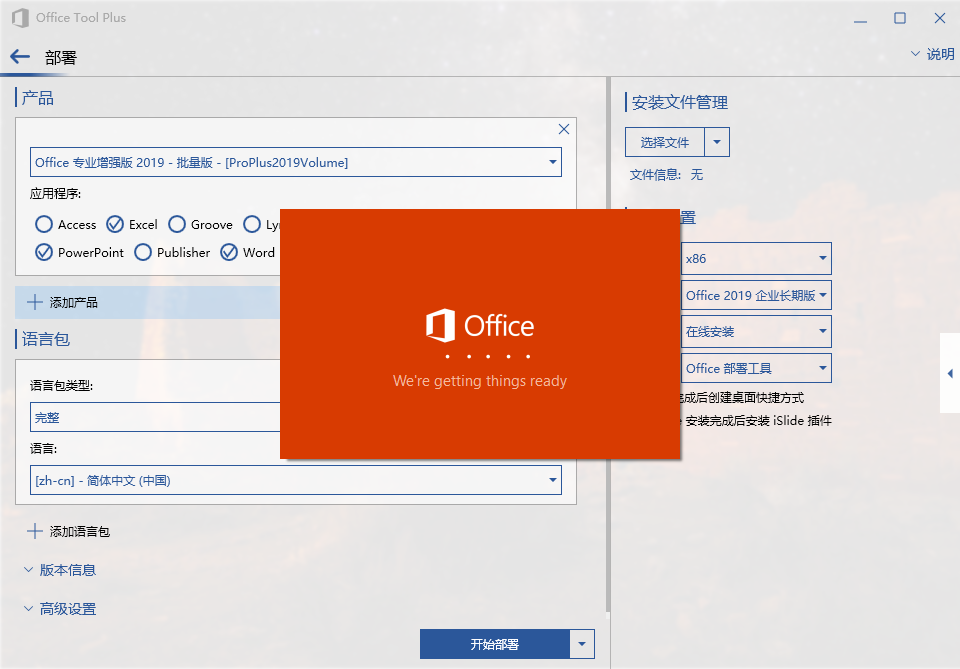Viewport: 960px width, 669px height.
Task: Uncheck the Excel application checkbox
Action: [x=113, y=224]
